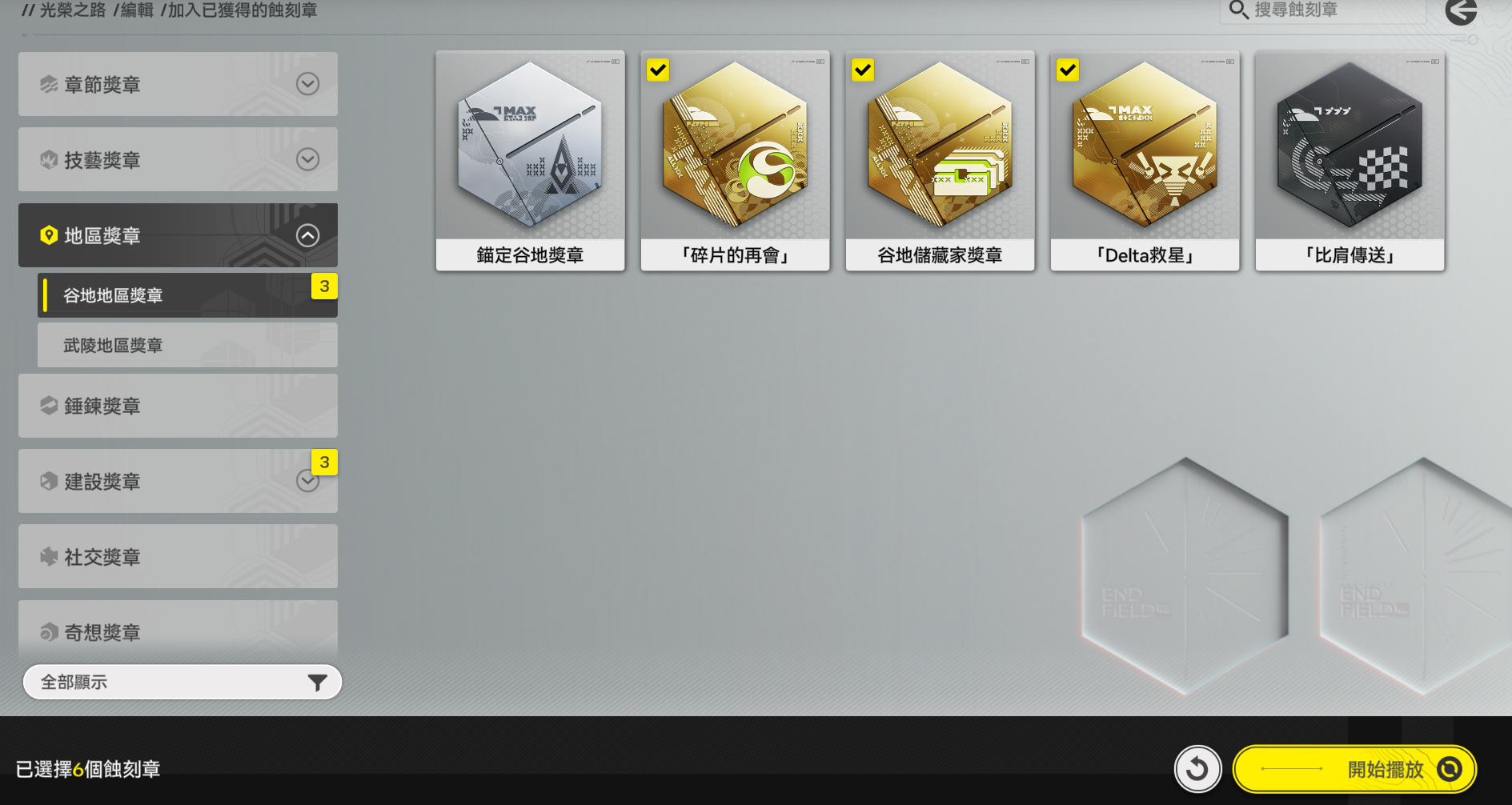Uncheck the 「碎片的再會」 medal checkbox
This screenshot has height=805, width=1512.
point(658,70)
